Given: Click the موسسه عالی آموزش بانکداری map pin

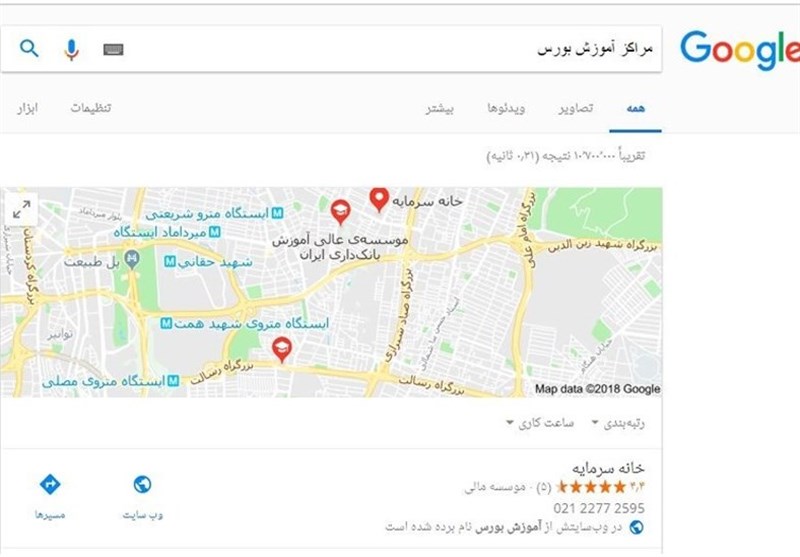Looking at the screenshot, I should point(340,212).
